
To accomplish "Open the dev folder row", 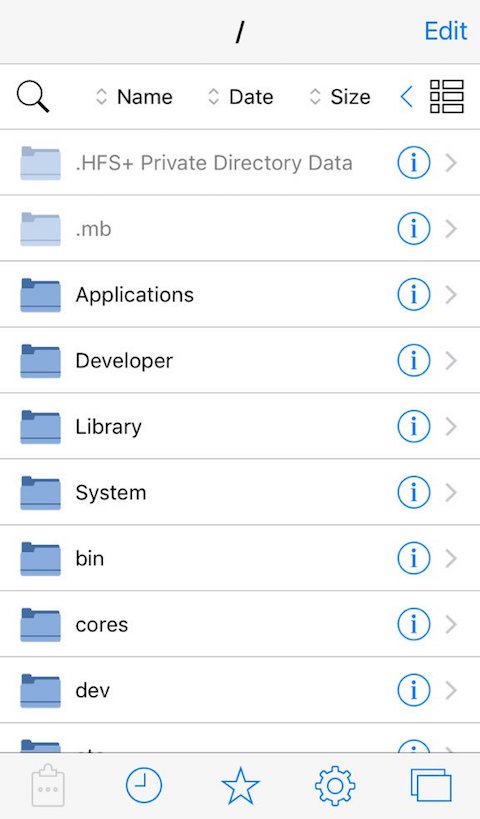I will pyautogui.click(x=240, y=690).
